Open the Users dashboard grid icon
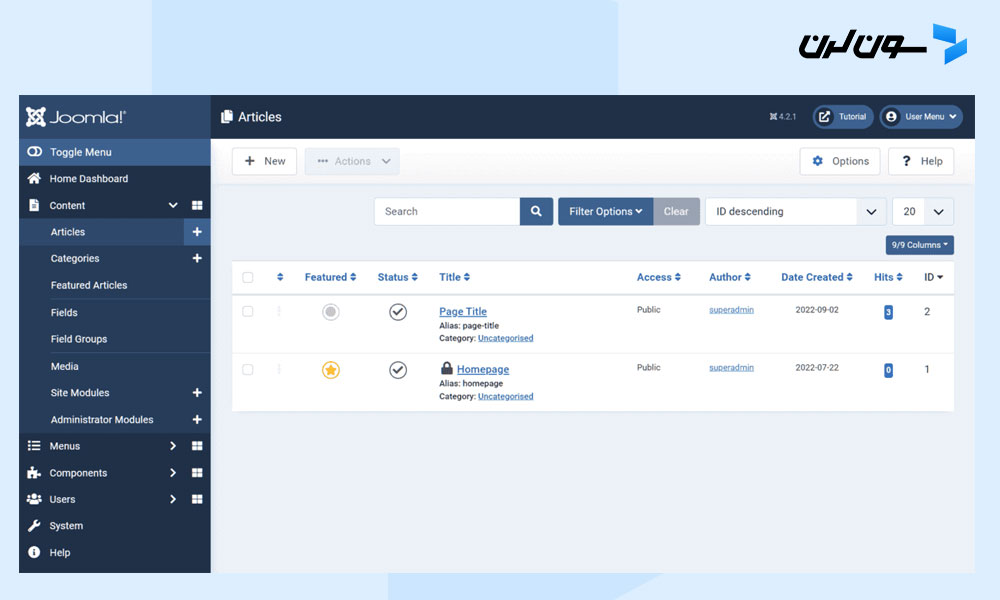 click(197, 499)
